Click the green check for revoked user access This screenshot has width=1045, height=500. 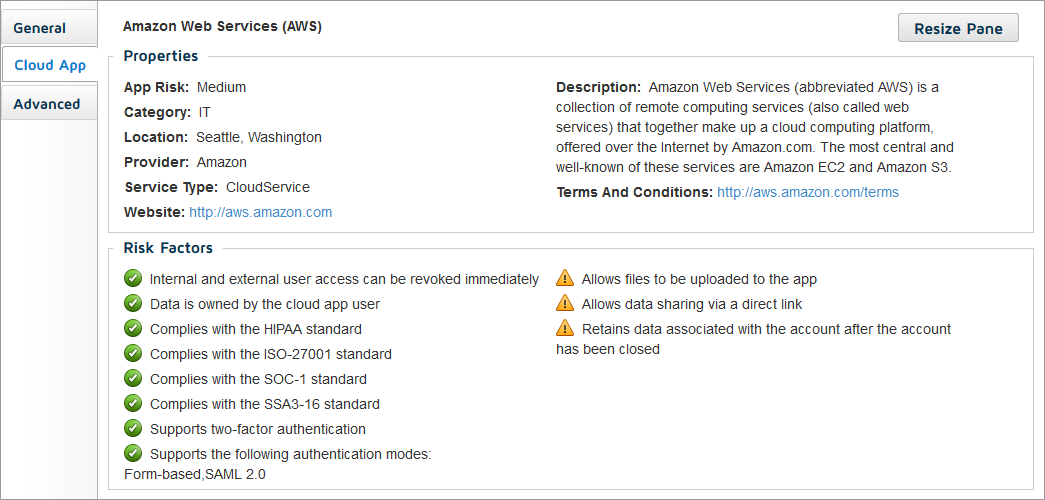click(x=133, y=278)
